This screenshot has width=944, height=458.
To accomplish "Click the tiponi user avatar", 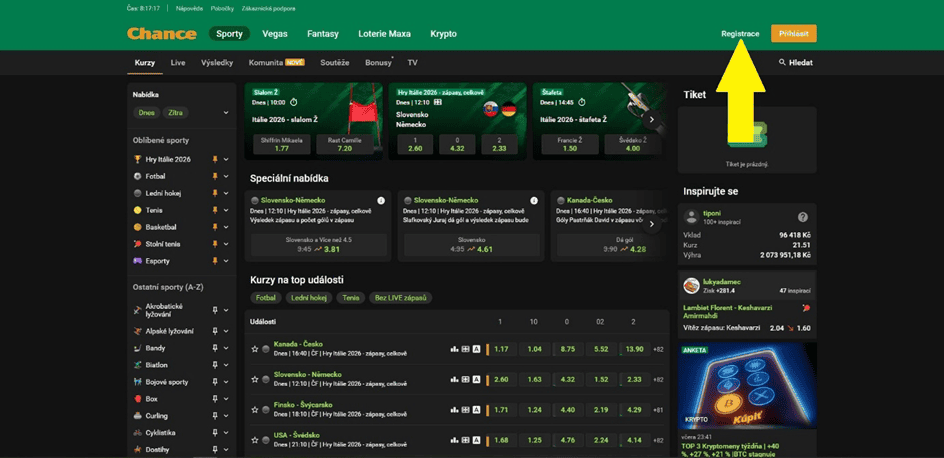I will pos(692,217).
